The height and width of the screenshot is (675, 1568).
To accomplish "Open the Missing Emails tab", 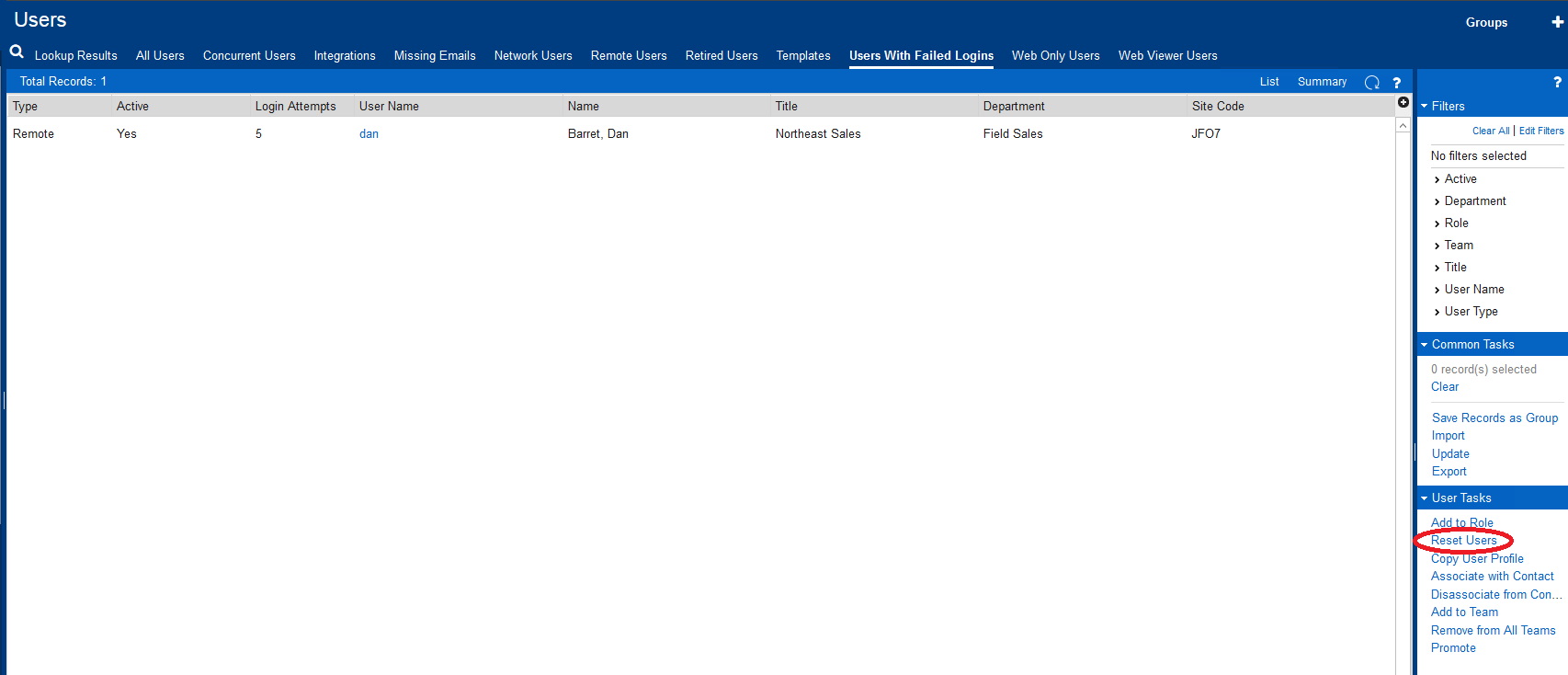I will click(435, 55).
